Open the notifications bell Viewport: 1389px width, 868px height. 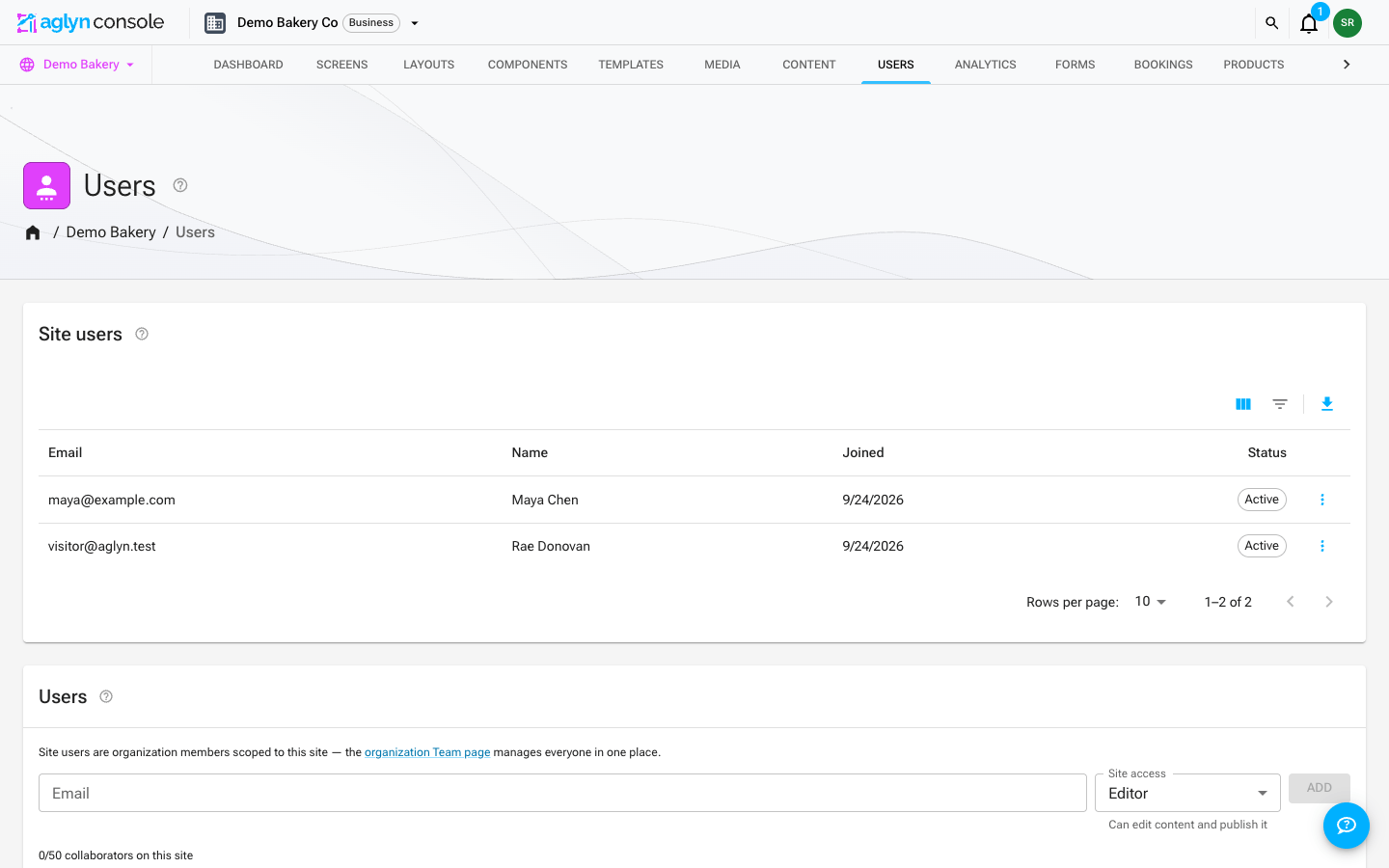[x=1309, y=23]
